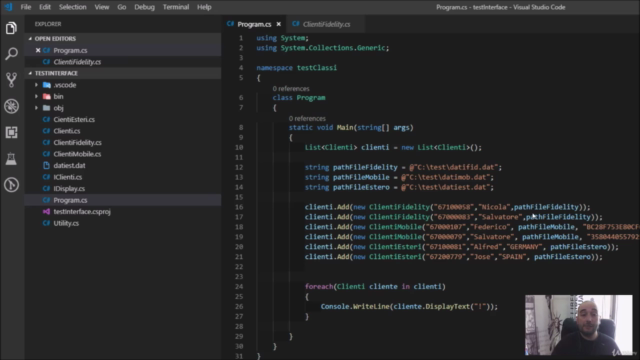Open the Selection menu
640x360 pixels.
coord(73,7)
